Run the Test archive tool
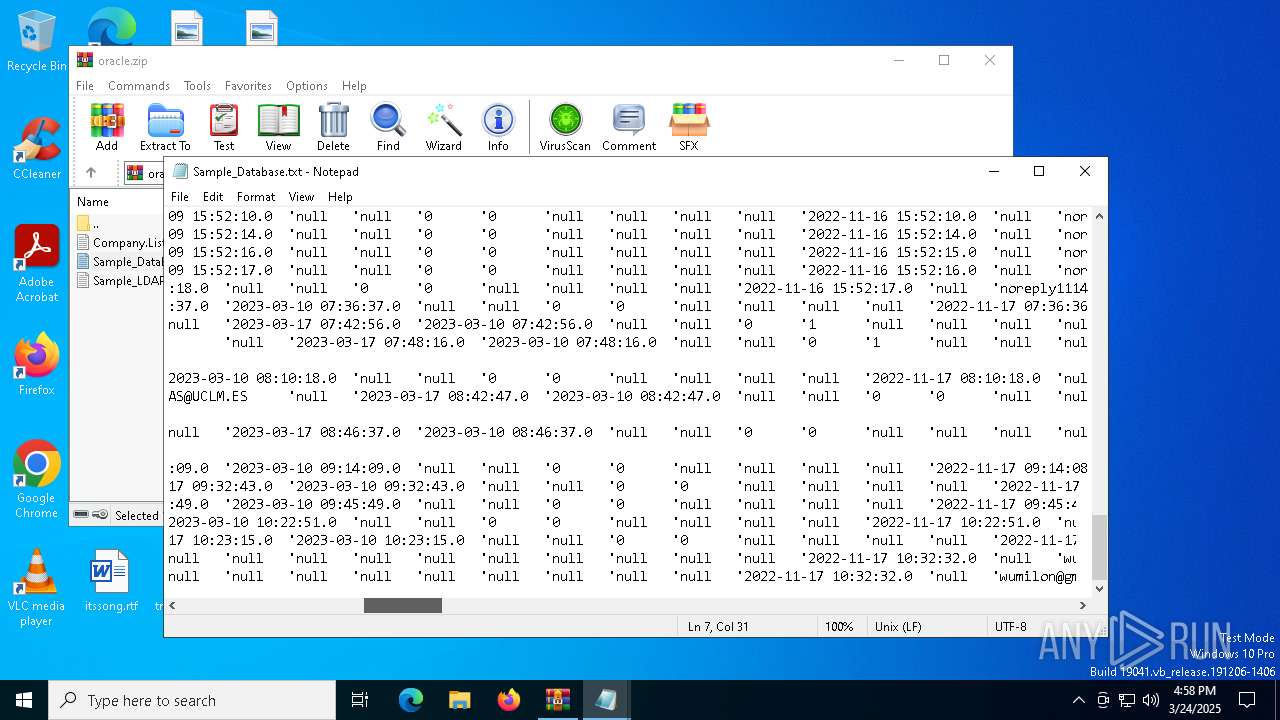1280x720 pixels. point(224,127)
